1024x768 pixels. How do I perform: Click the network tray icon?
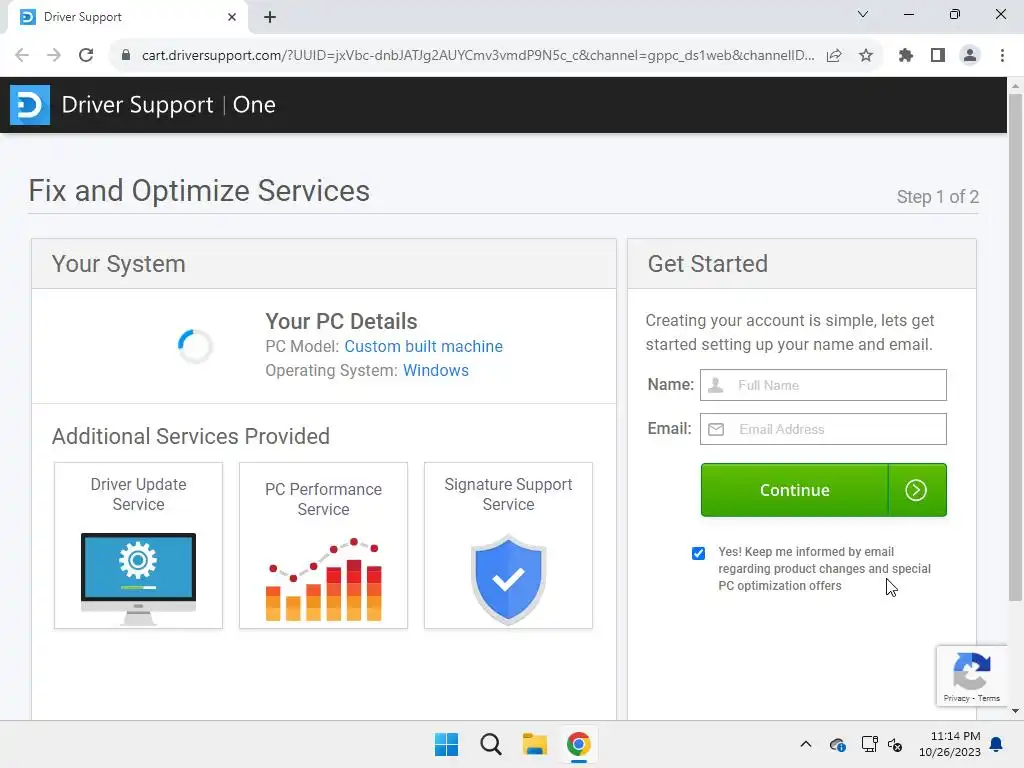[869, 744]
